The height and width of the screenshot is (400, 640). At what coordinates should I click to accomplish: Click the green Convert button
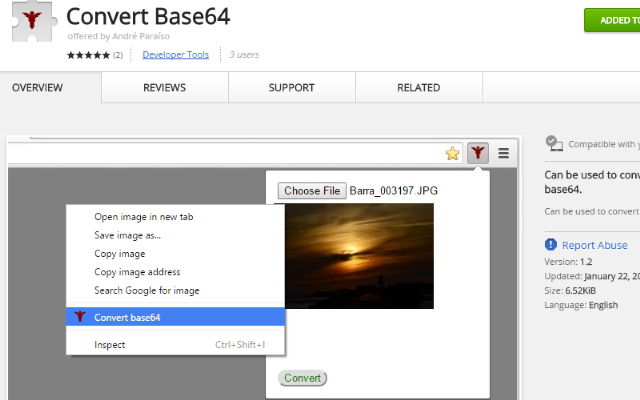click(x=302, y=378)
